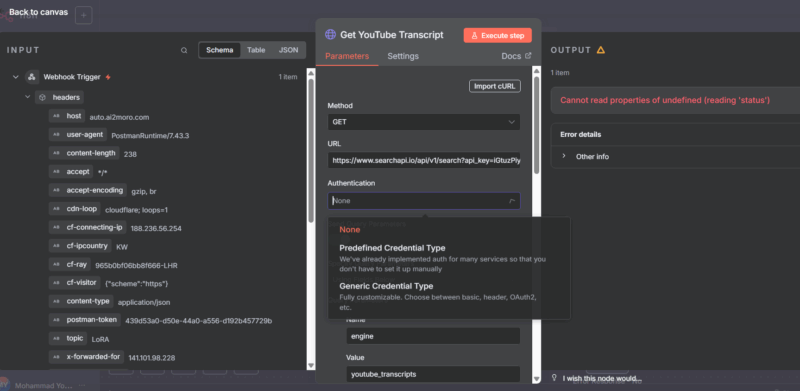Click the Value field youtube_transcripts
800x391 pixels.
point(433,374)
